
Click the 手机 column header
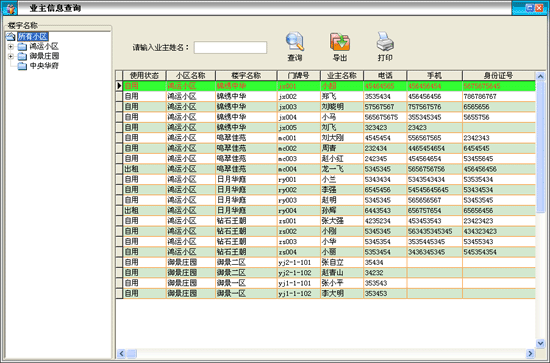[434, 75]
